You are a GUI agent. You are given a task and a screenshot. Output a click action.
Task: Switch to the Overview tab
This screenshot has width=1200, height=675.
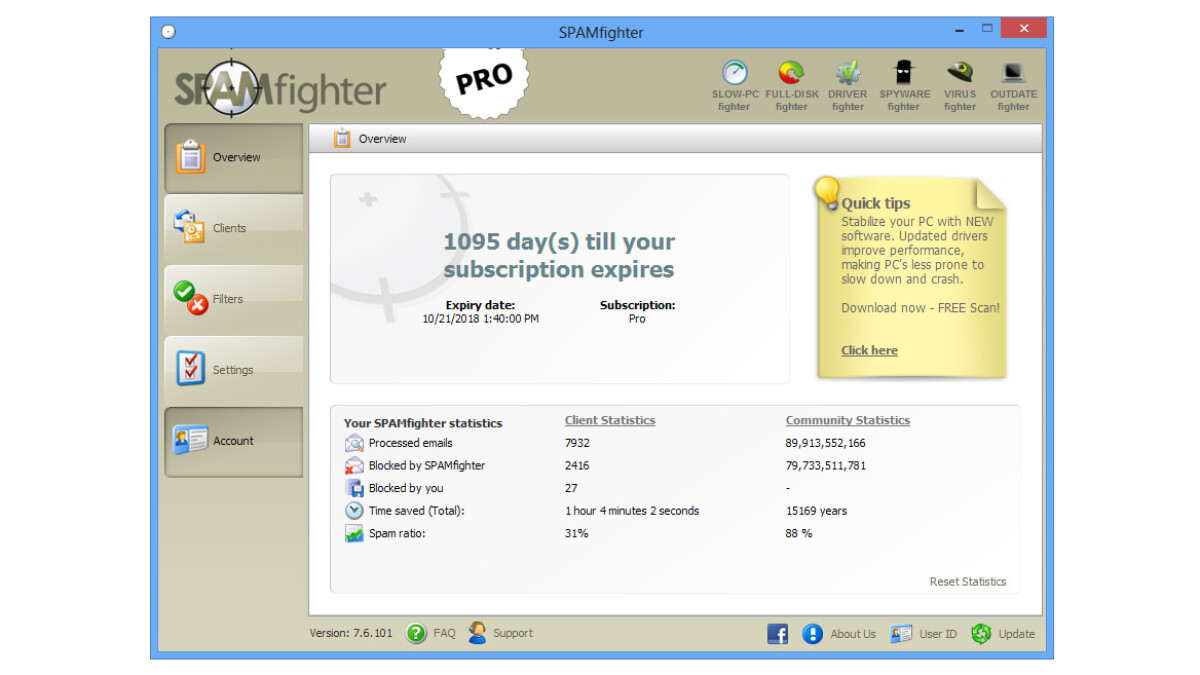pyautogui.click(x=234, y=158)
